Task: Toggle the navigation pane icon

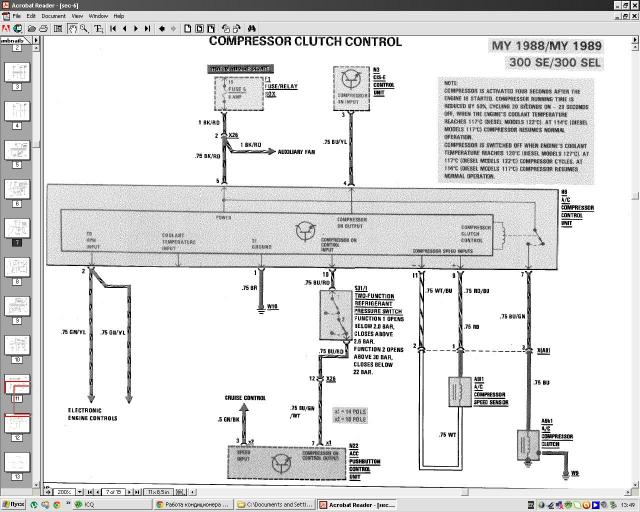Action: pyautogui.click(x=58, y=29)
